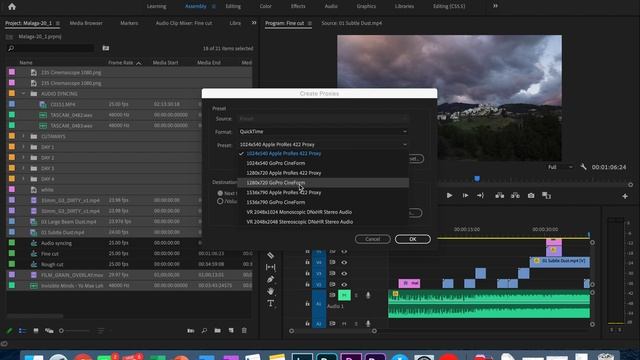Viewport: 640px width, 360px height.
Task: Select 'Next to Original Media' radio option
Action: (x=220, y=193)
